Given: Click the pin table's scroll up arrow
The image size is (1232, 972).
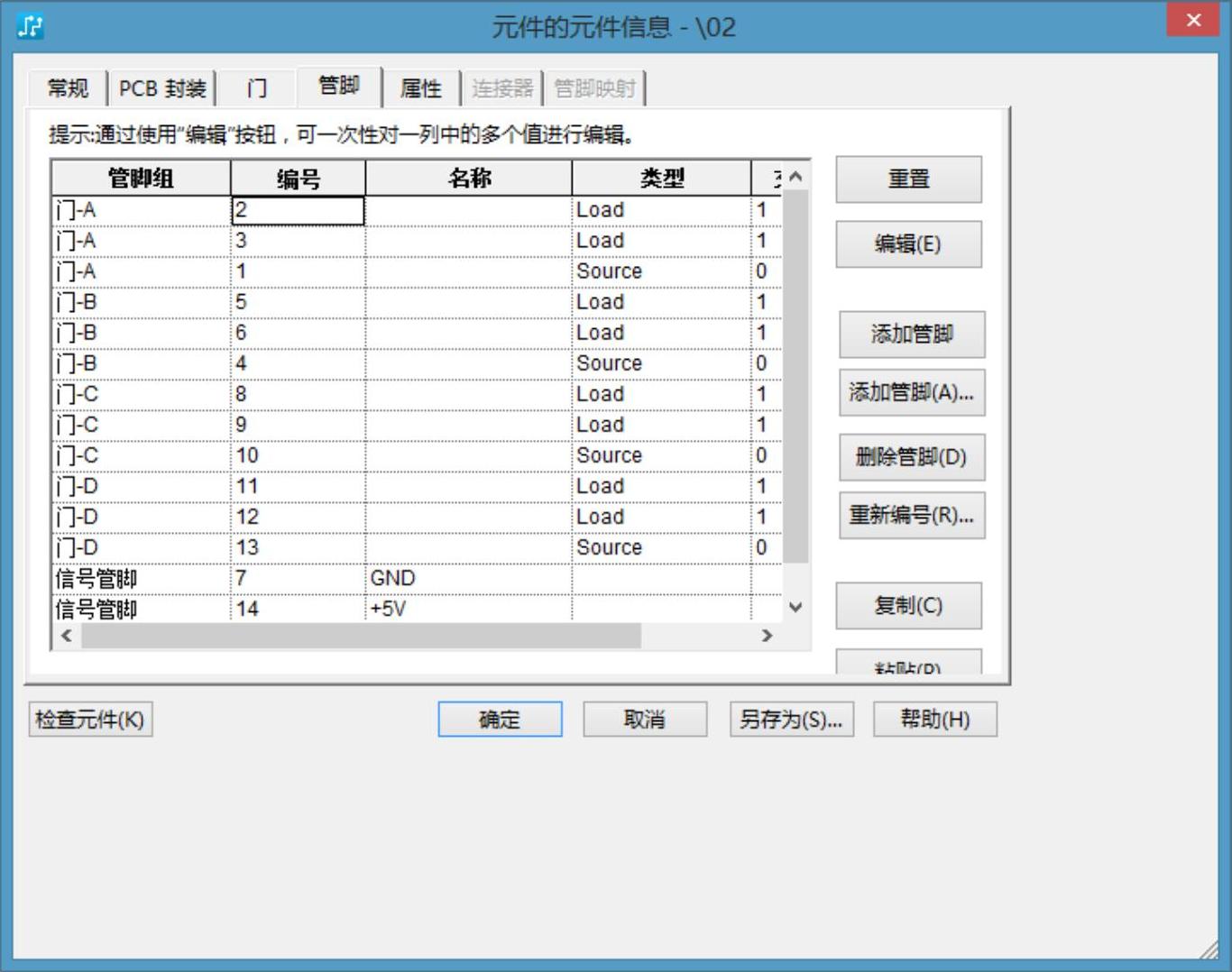Looking at the screenshot, I should 795,177.
